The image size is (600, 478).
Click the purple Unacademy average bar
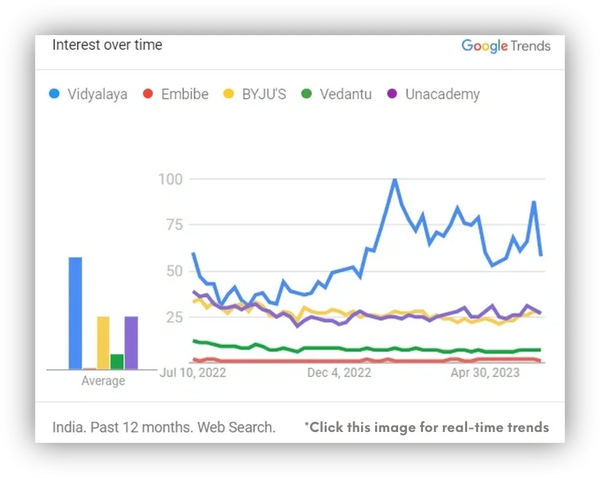[x=131, y=343]
